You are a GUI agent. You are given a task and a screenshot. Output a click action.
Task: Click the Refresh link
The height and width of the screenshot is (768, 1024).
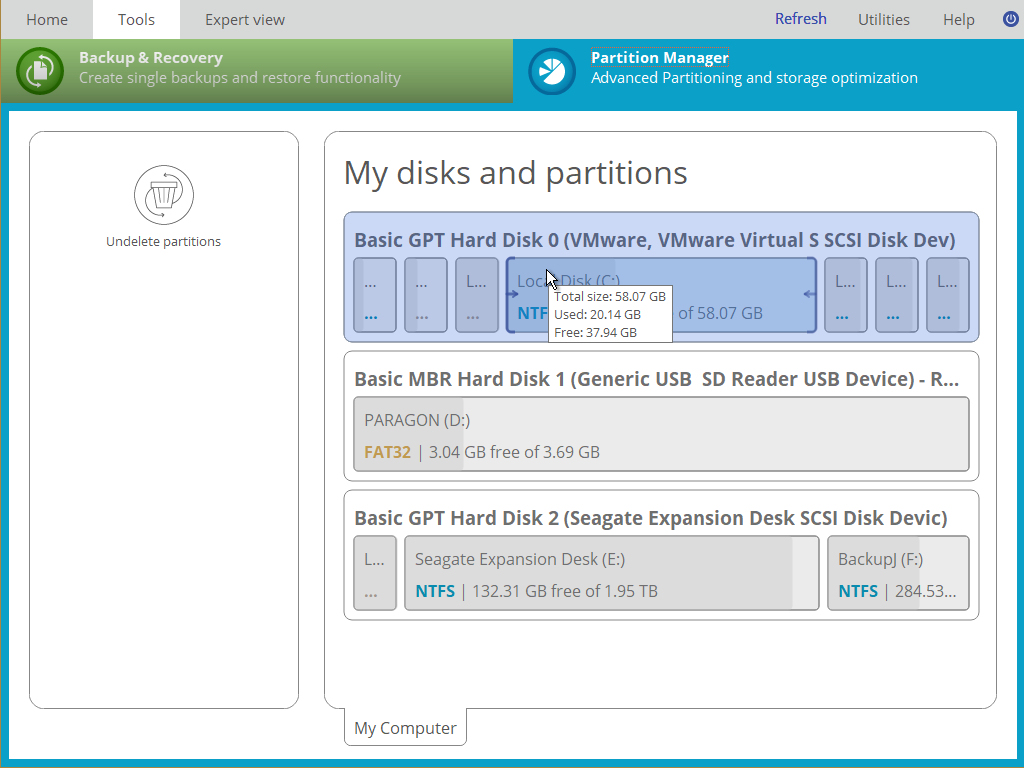coord(801,19)
